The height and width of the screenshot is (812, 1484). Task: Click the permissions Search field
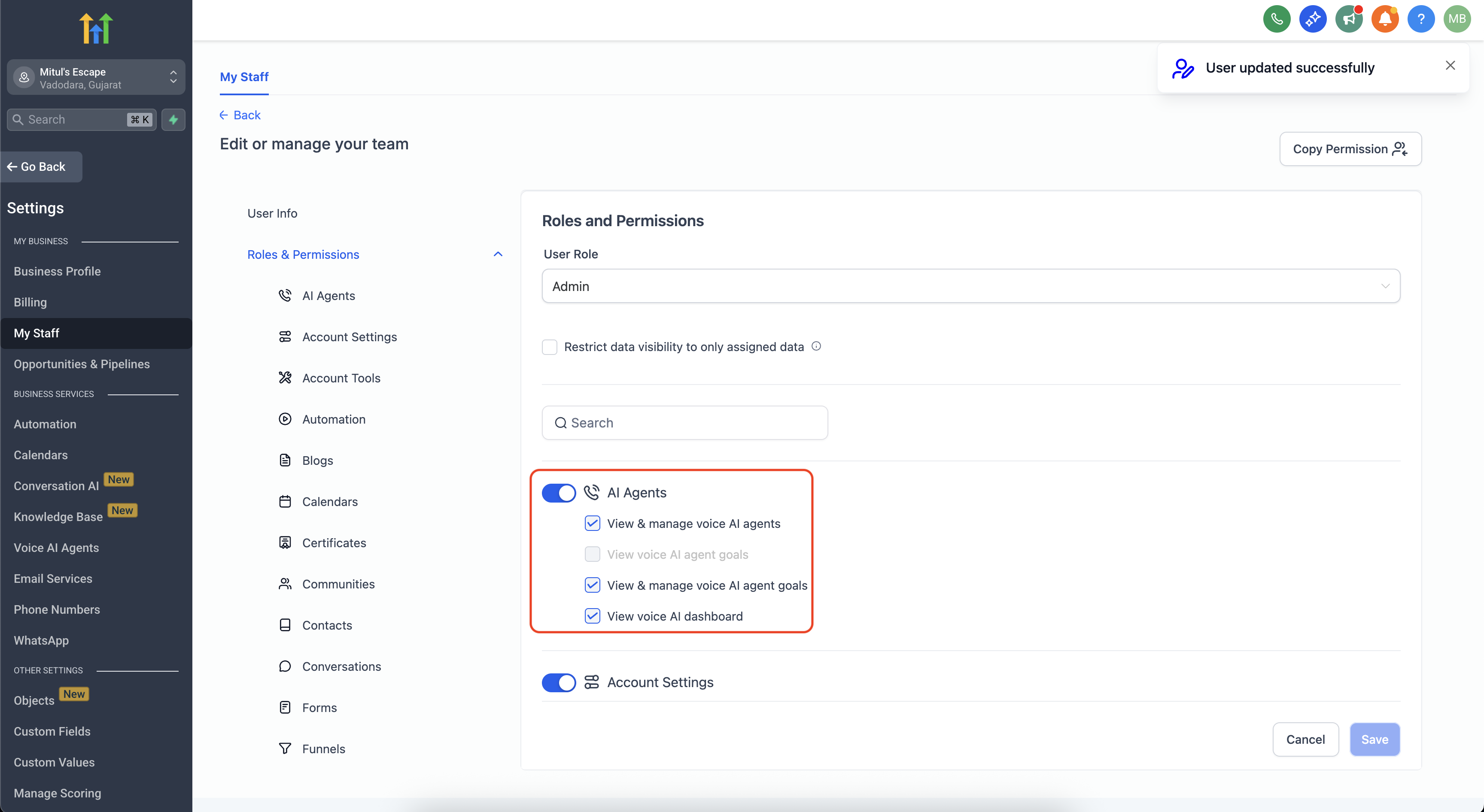click(684, 423)
